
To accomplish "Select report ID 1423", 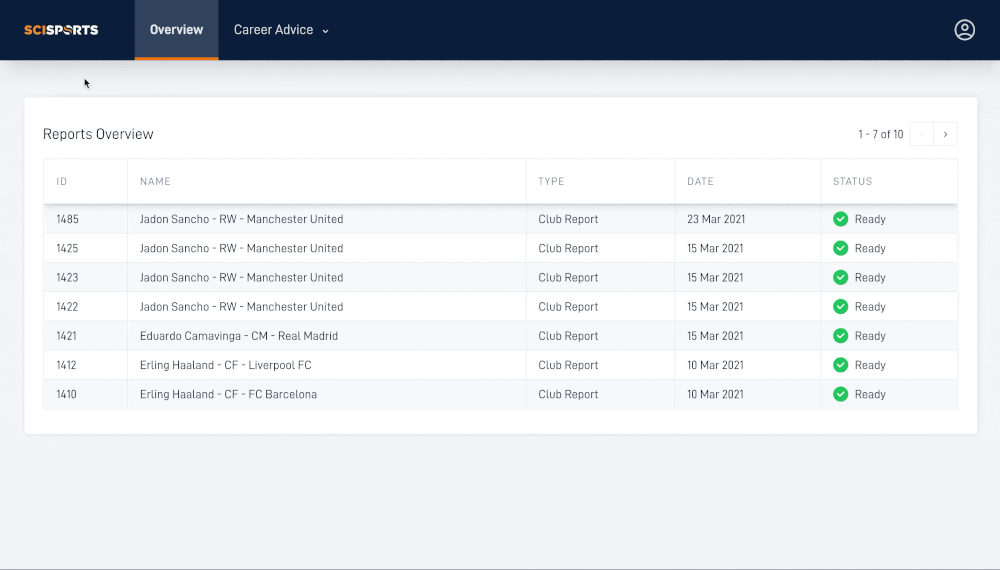I will tap(68, 277).
